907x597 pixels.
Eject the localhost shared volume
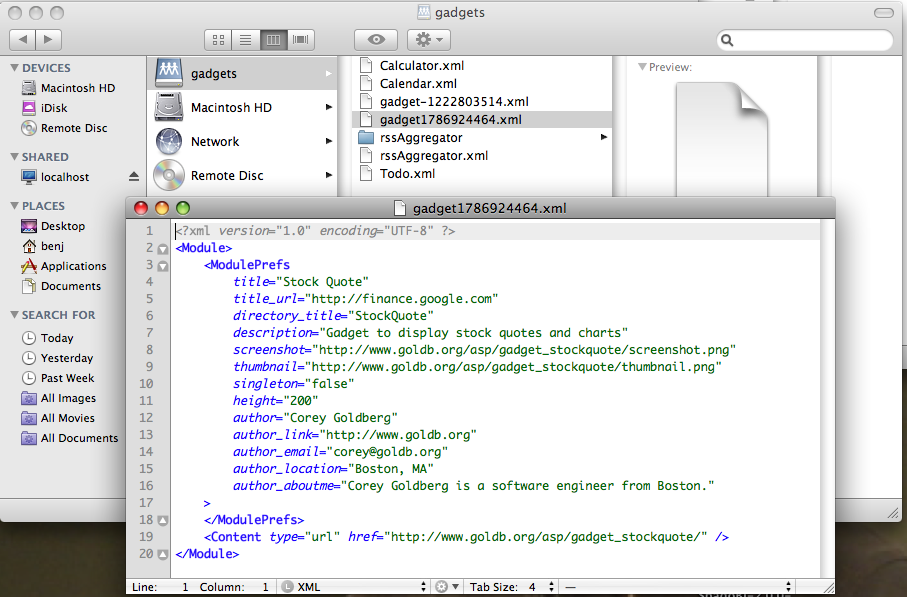tap(134, 177)
